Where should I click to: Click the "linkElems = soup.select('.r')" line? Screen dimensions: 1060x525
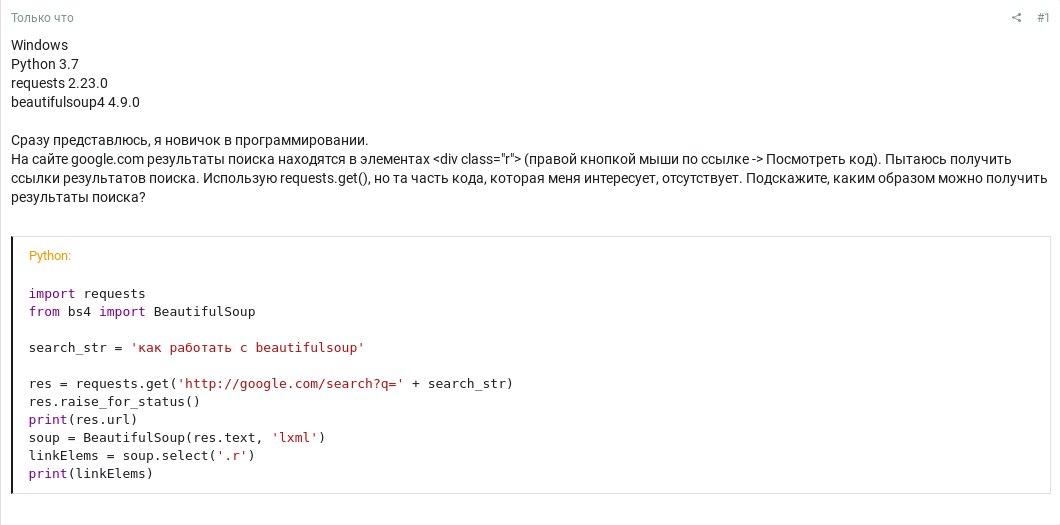click(142, 456)
